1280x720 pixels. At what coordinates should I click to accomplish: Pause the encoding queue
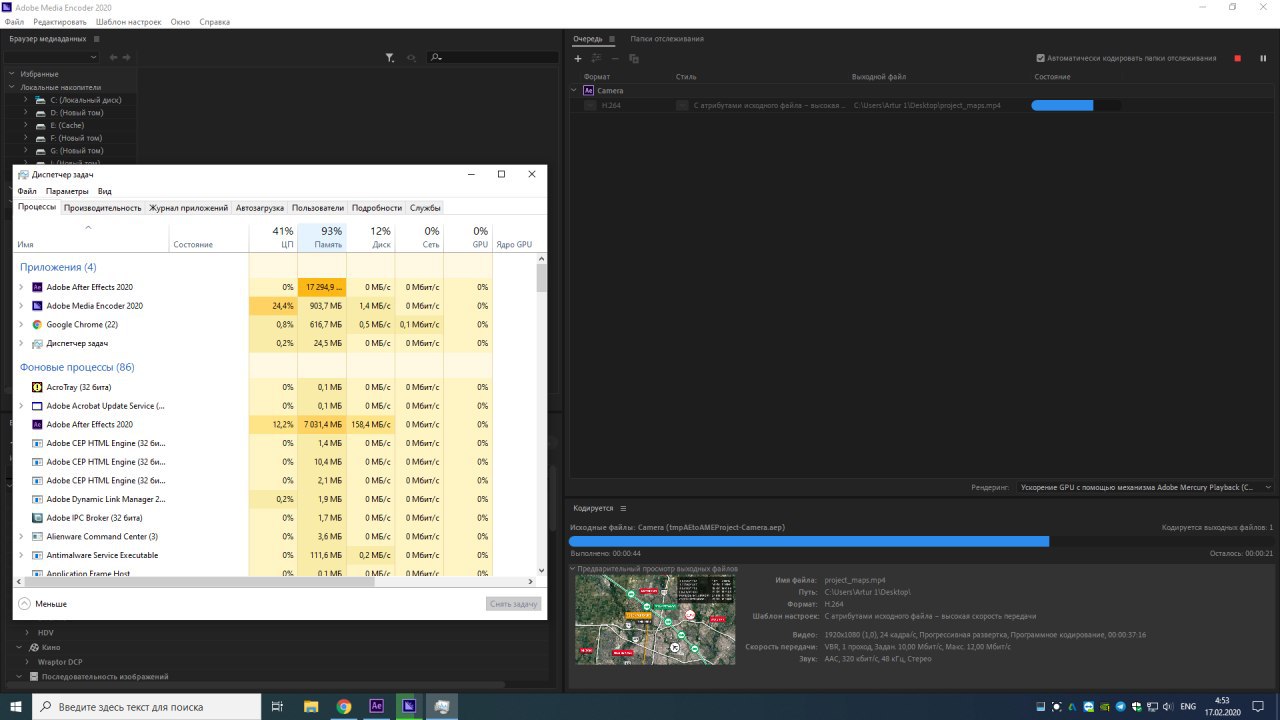pyautogui.click(x=1263, y=58)
